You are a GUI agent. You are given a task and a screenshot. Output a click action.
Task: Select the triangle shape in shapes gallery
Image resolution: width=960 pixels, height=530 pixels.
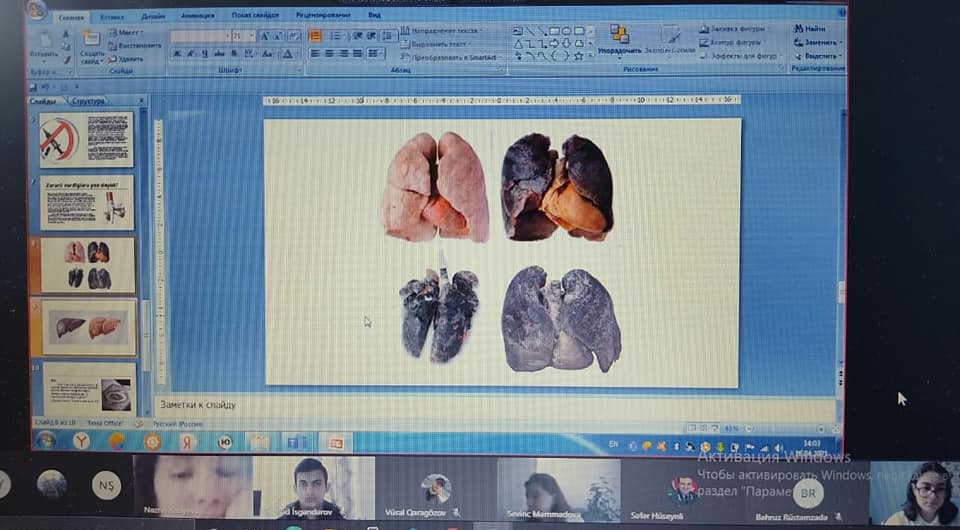click(x=518, y=43)
